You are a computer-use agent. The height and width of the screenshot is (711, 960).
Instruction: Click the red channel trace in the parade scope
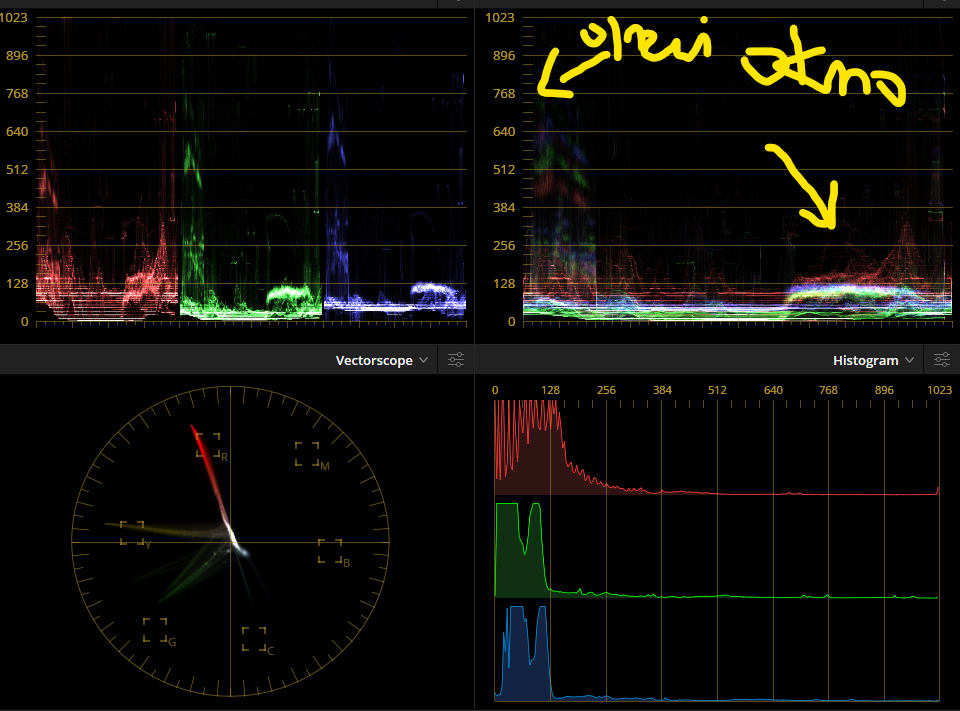[107, 168]
